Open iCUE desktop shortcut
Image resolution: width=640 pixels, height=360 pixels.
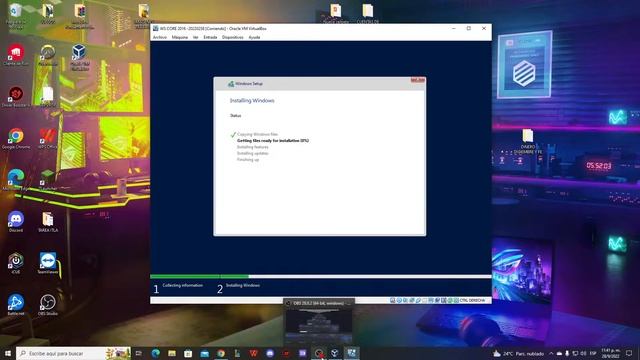click(16, 263)
